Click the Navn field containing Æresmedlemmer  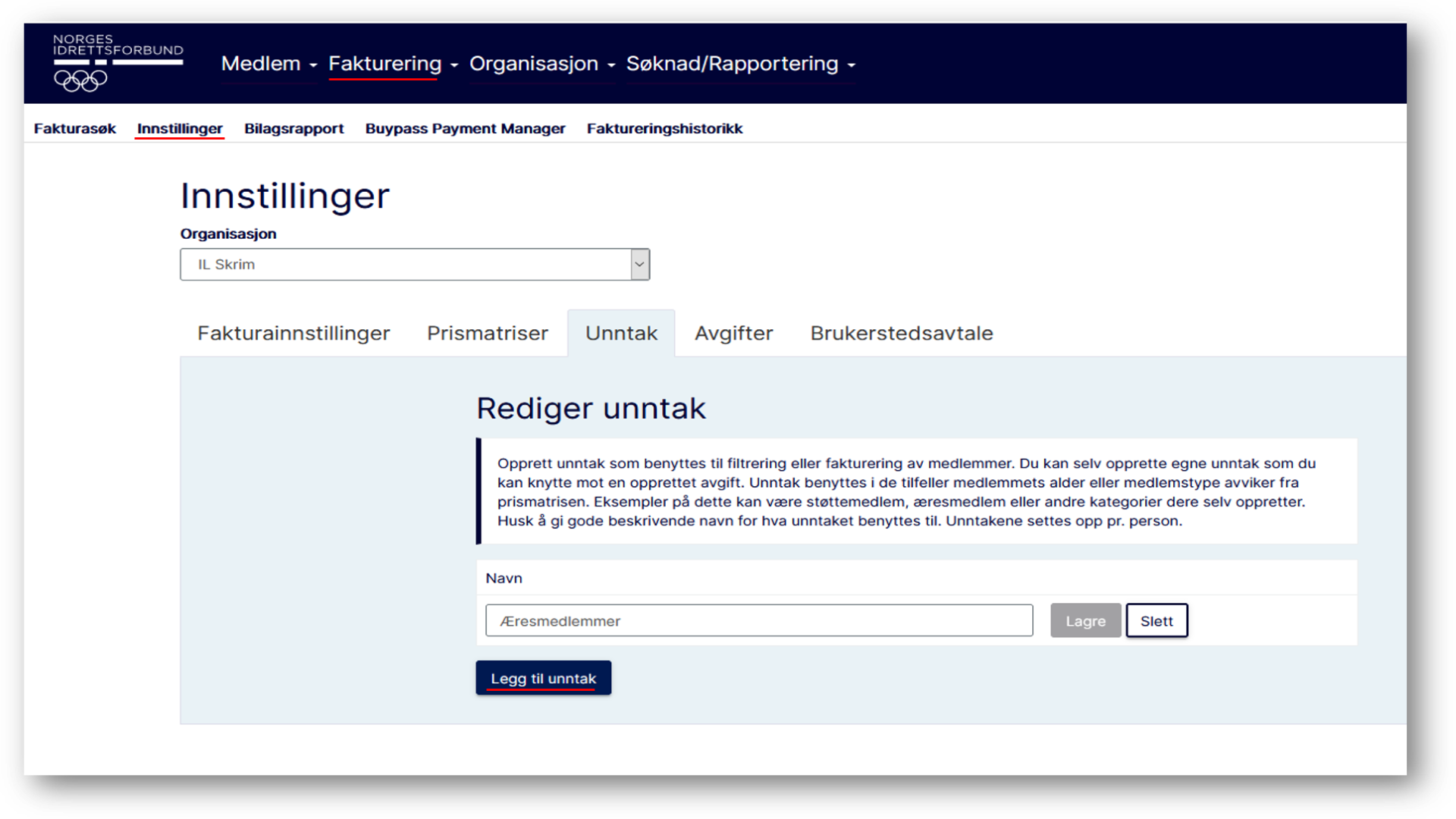pos(759,621)
